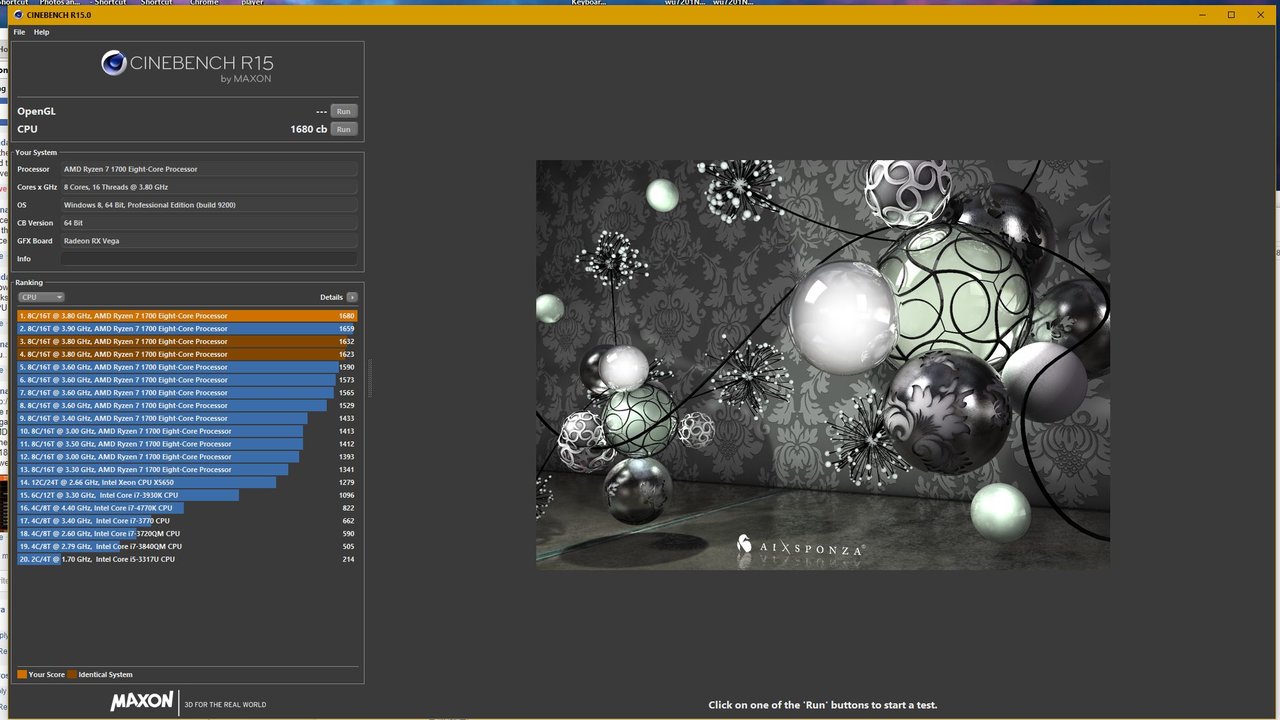Click the Identical System brown legend swatch
Screen dimensions: 1280x720
72,675
